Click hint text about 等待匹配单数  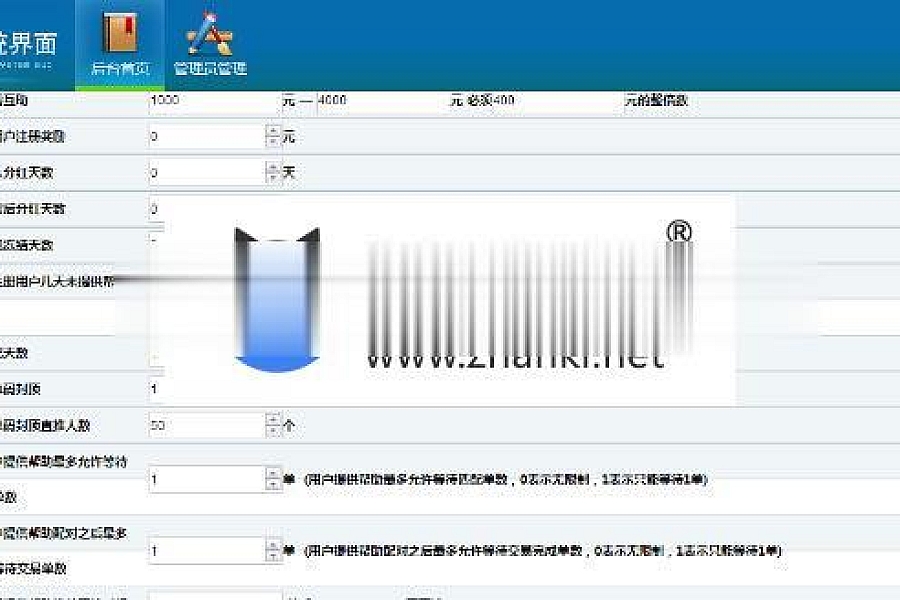[x=505, y=479]
